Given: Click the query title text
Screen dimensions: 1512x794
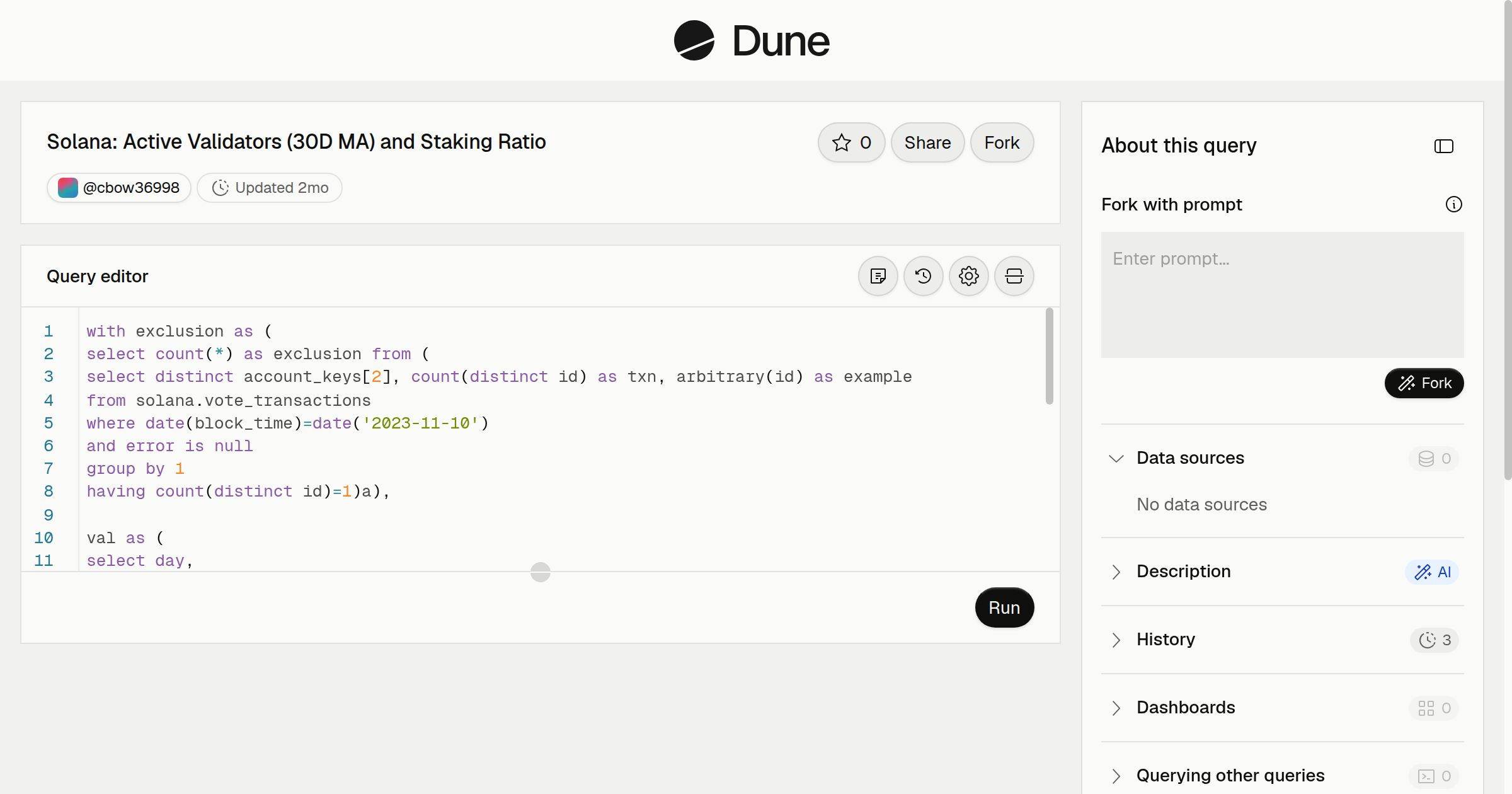Looking at the screenshot, I should 296,142.
